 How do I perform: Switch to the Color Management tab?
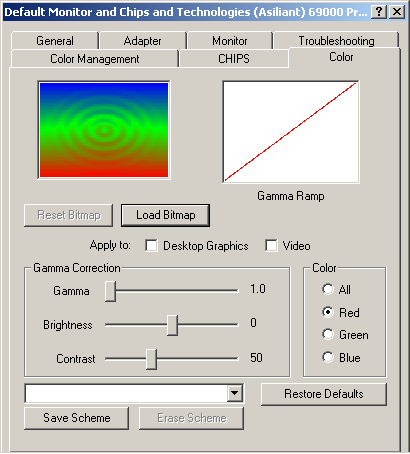pos(95,59)
